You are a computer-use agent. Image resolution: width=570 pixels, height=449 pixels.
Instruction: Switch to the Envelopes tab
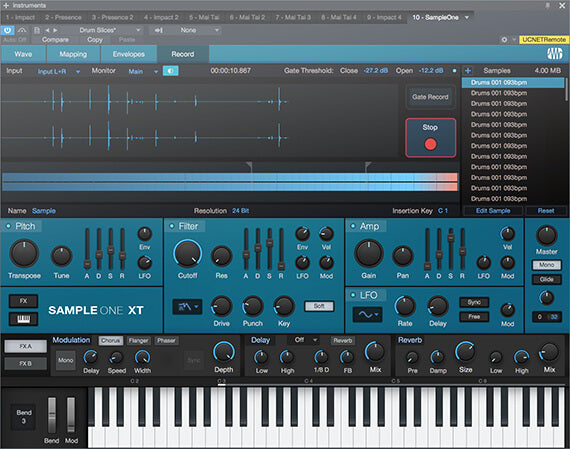129,54
